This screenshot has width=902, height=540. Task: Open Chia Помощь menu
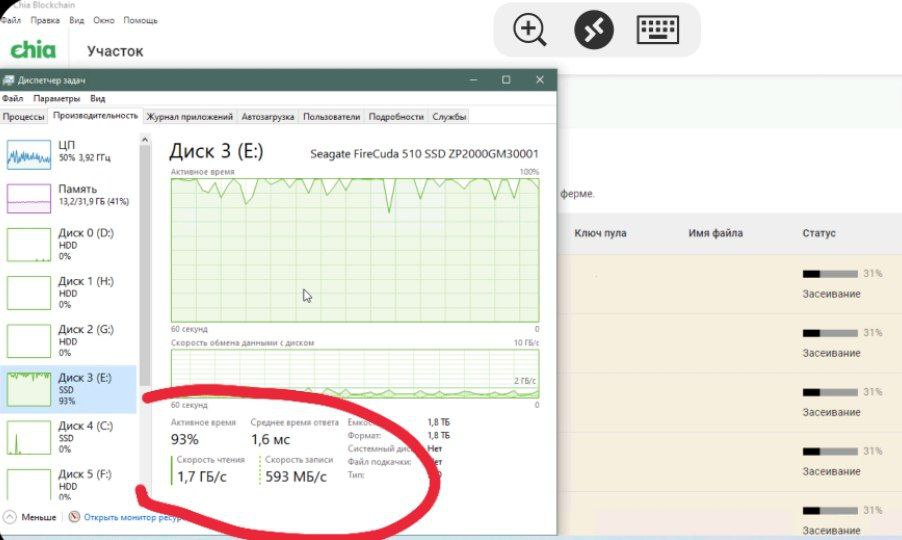pyautogui.click(x=140, y=20)
